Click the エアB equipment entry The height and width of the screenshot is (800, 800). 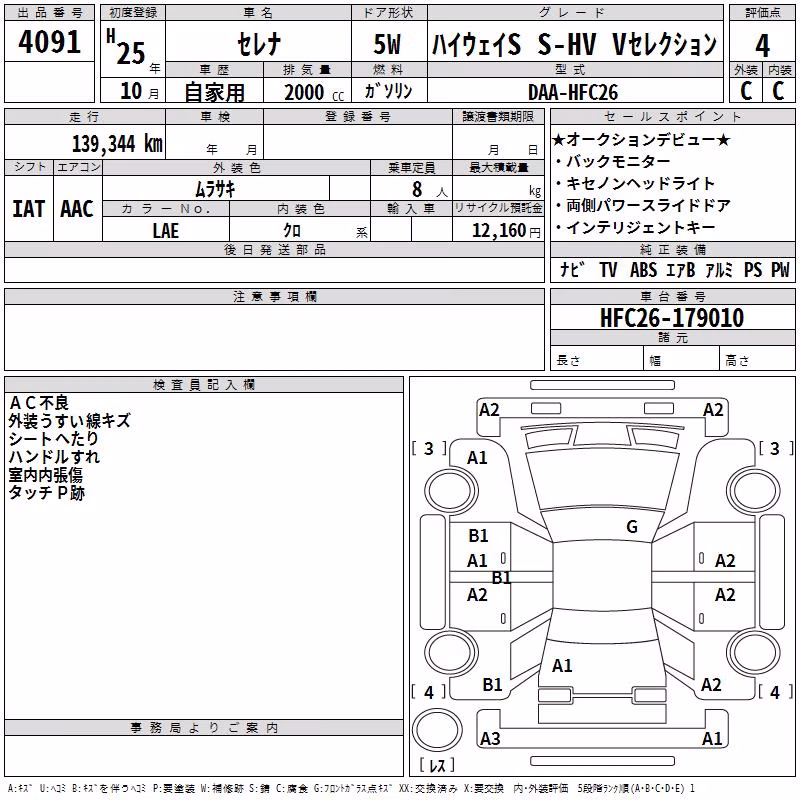[681, 270]
